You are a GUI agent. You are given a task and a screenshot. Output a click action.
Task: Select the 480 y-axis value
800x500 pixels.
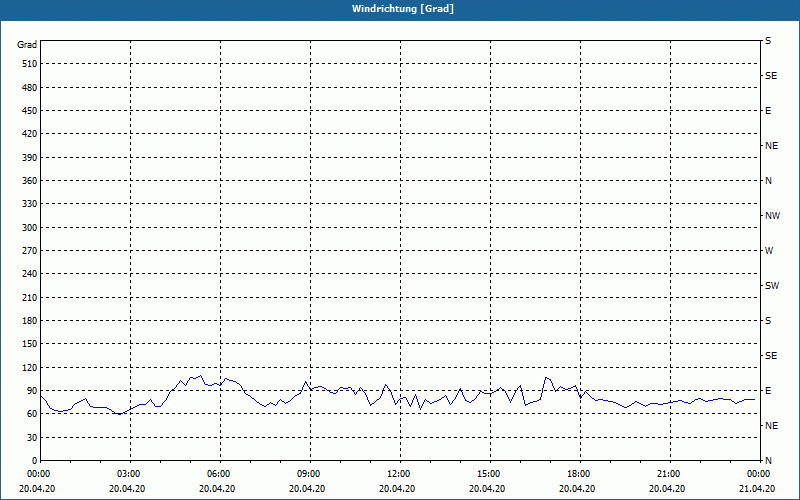[30, 87]
